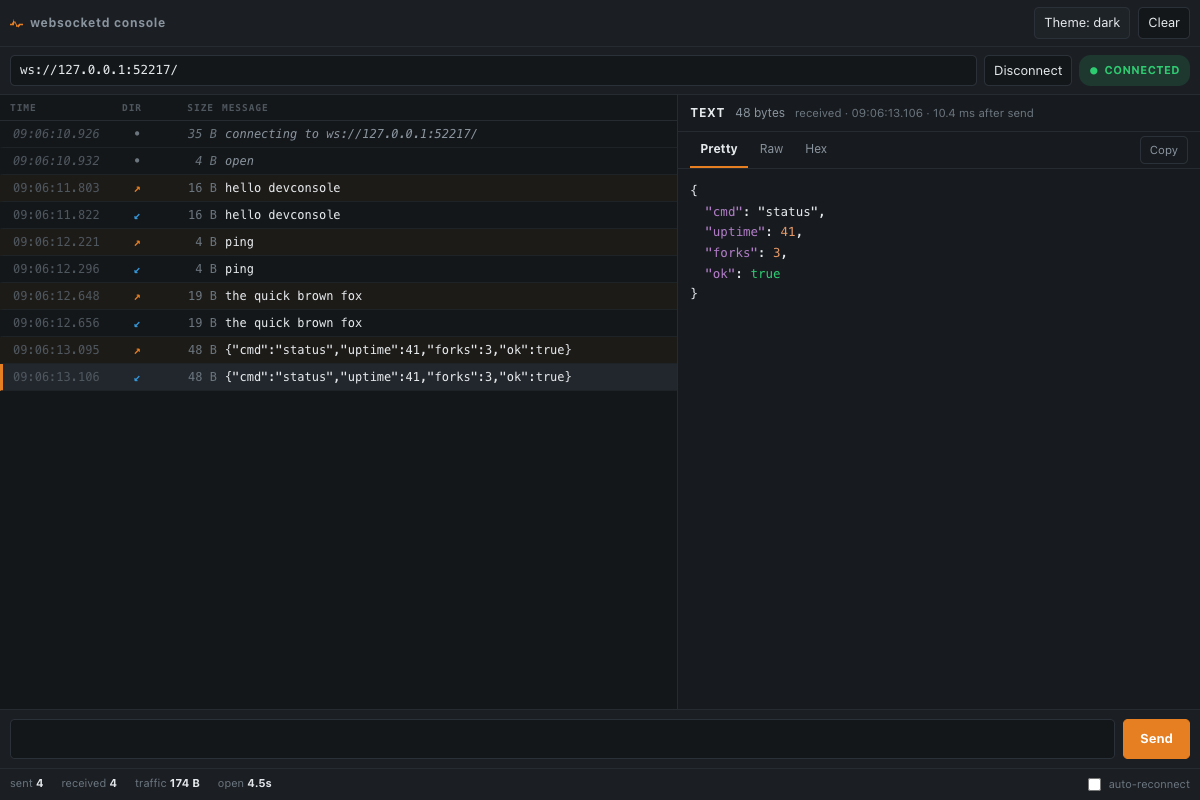The width and height of the screenshot is (1200, 800).
Task: Click the TEXT type label in detail header
Action: (708, 113)
